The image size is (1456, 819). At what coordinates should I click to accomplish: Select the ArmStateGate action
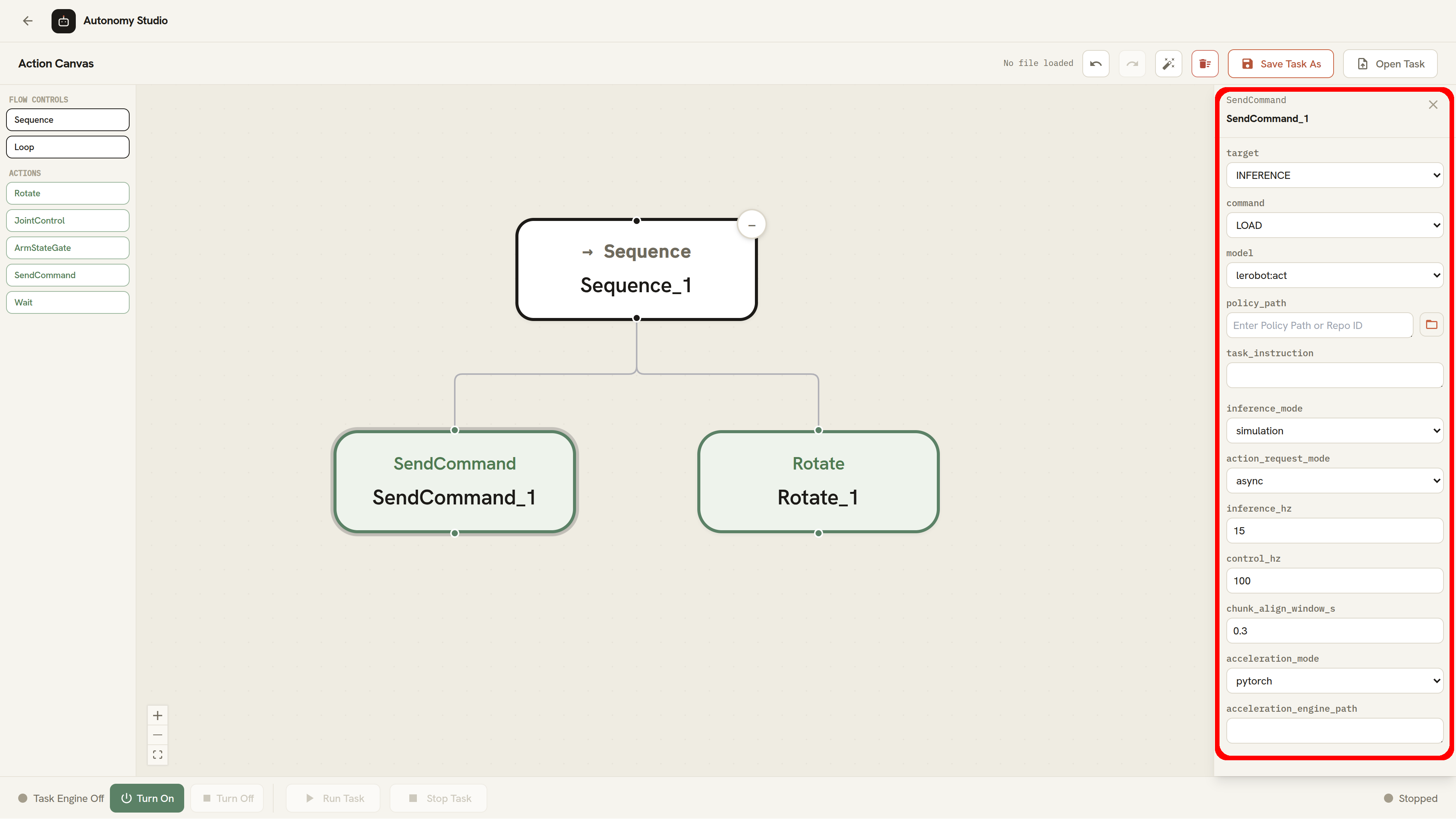point(68,247)
